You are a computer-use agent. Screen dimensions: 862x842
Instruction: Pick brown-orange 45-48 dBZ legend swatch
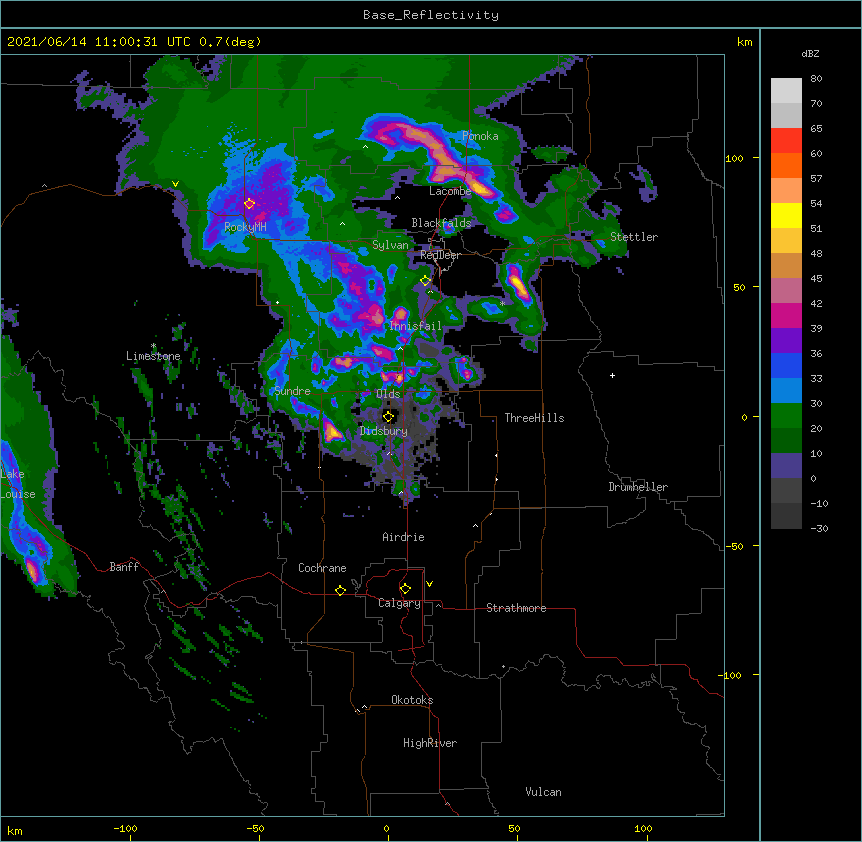click(786, 265)
